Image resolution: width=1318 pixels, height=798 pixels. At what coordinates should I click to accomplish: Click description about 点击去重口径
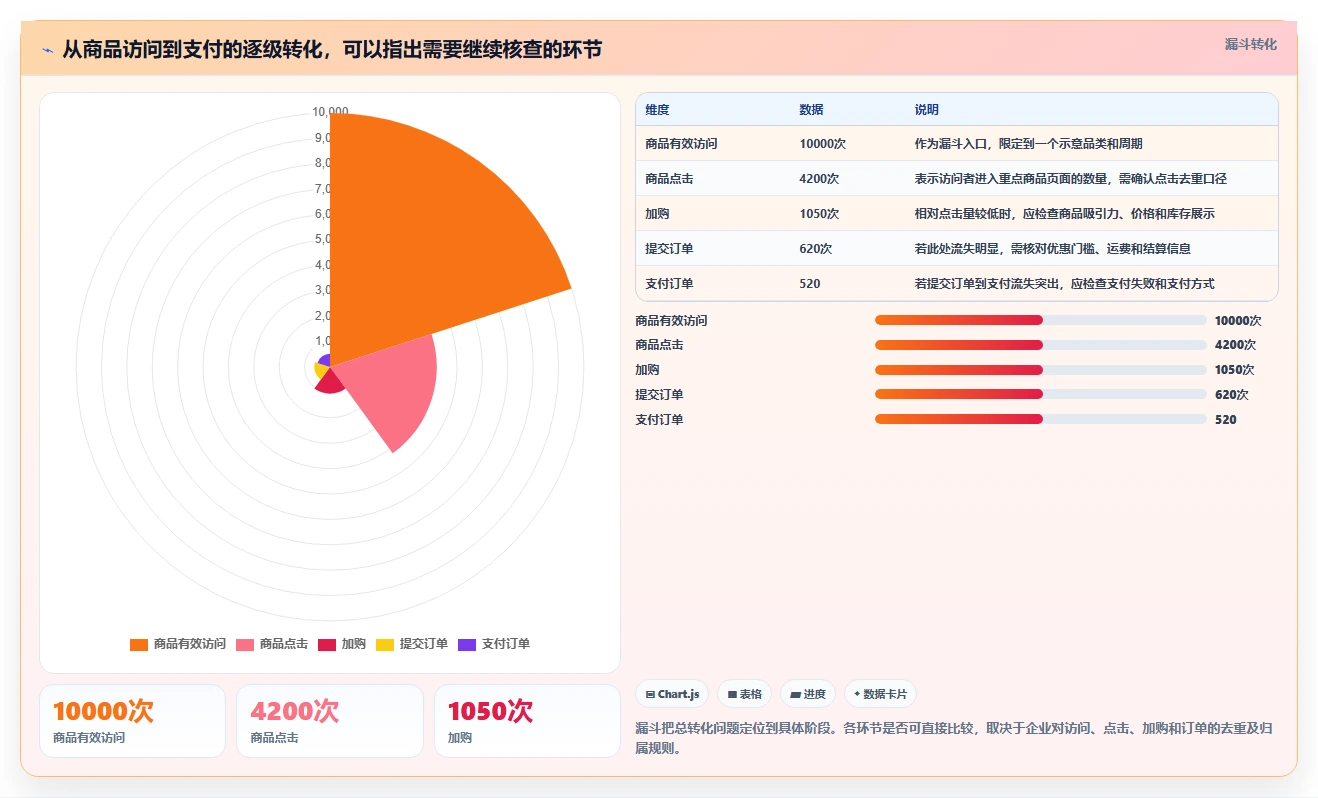coord(1070,179)
